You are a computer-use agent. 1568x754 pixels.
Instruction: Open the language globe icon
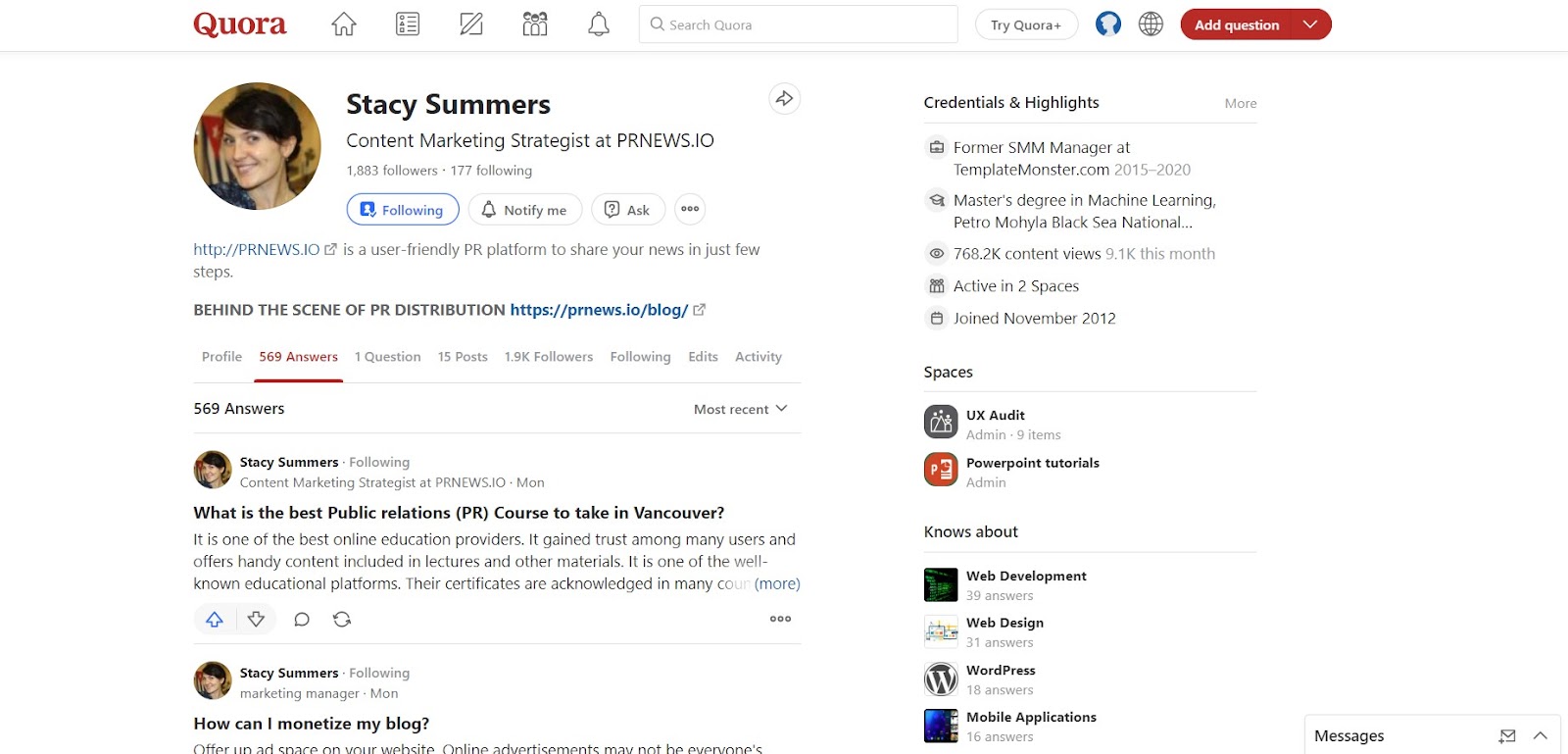(1151, 25)
